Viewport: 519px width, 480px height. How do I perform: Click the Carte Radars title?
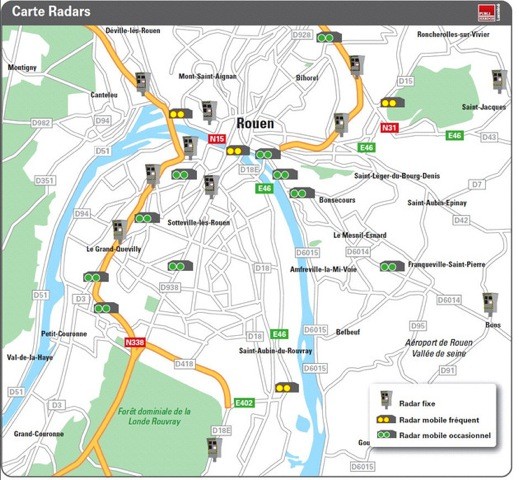point(51,11)
